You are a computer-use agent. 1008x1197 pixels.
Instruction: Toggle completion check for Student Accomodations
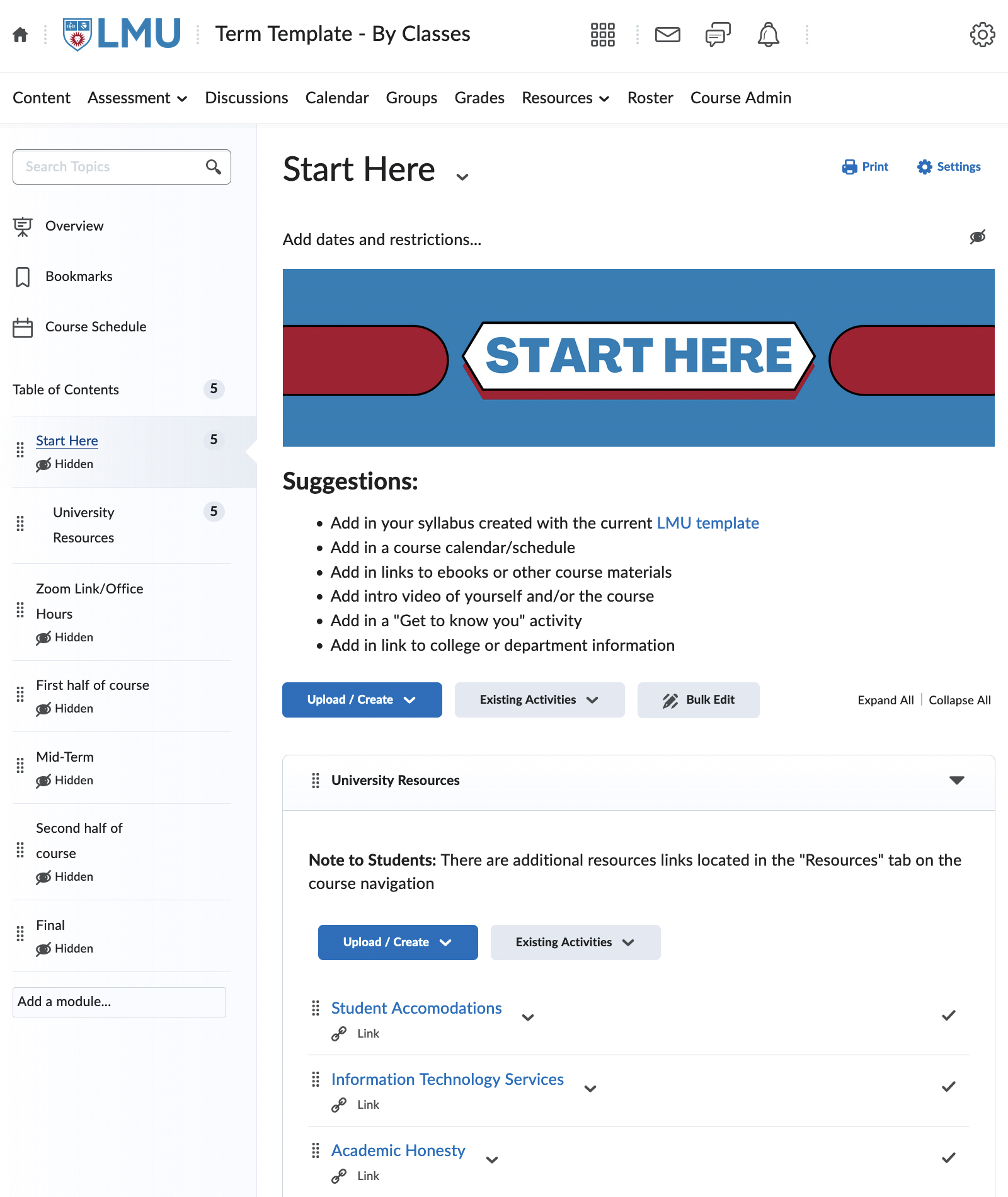949,1015
